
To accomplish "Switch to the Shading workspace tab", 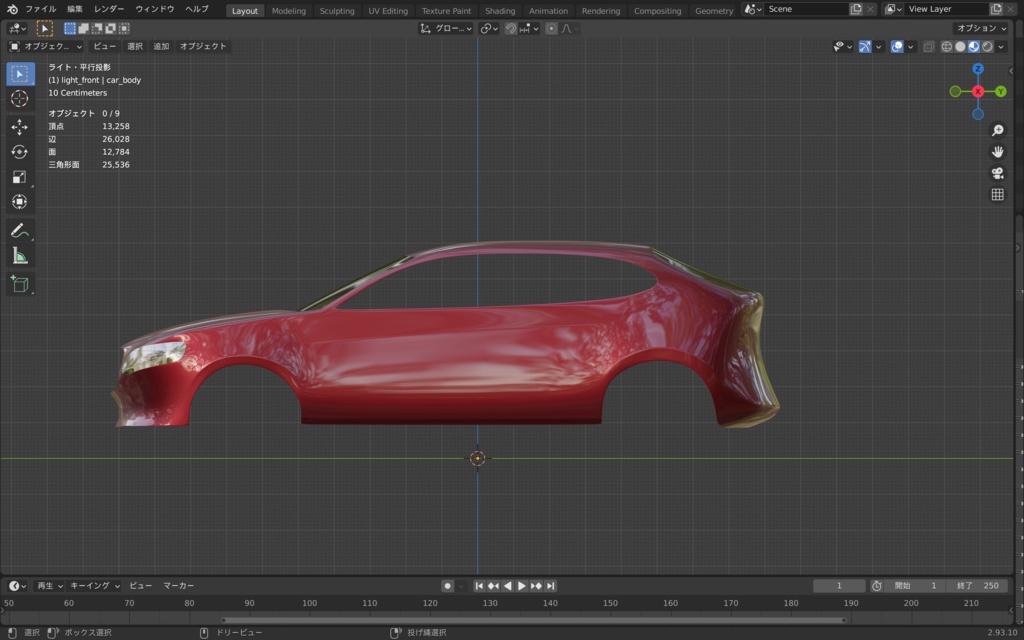I will point(499,11).
